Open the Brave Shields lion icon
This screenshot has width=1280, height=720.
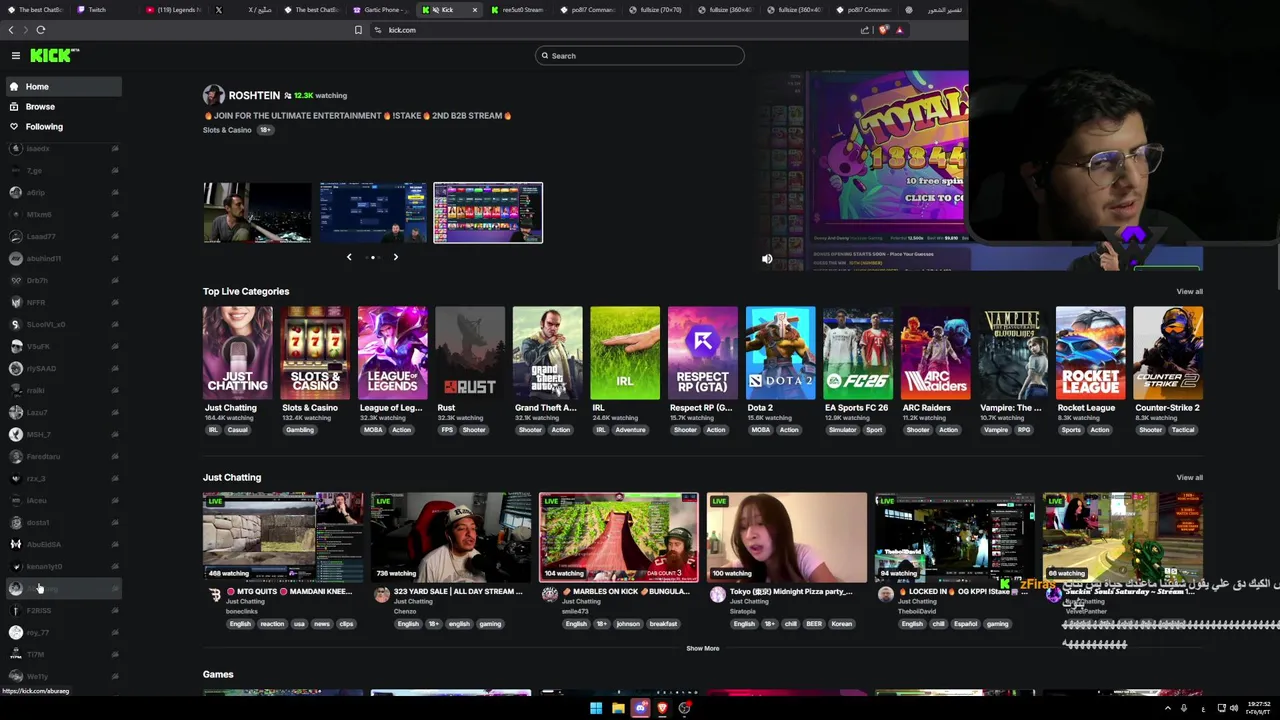[883, 30]
